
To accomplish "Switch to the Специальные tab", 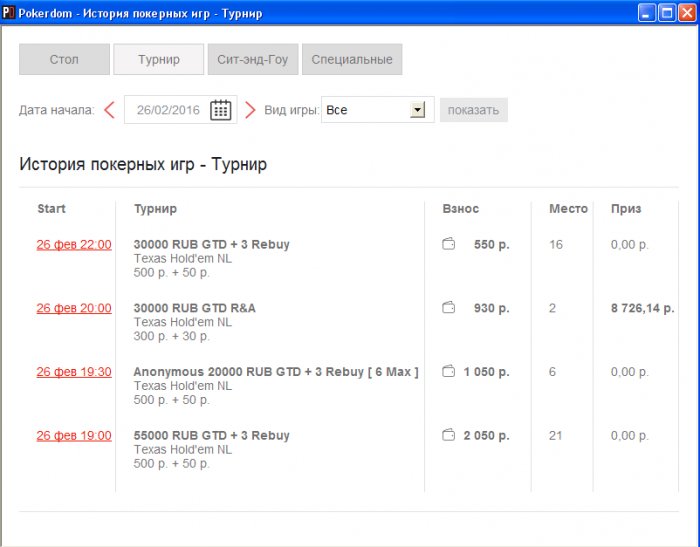I will click(352, 59).
